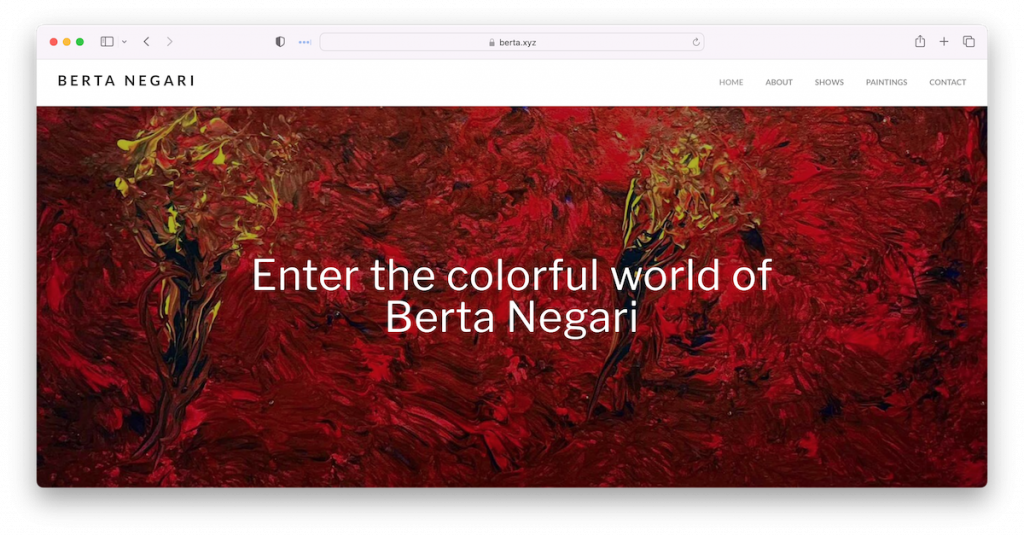This screenshot has width=1024, height=536.
Task: Click the blue extension dots icon
Action: click(305, 42)
